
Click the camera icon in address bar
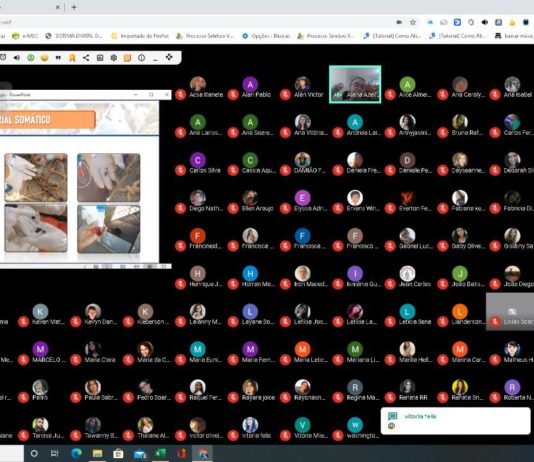pyautogui.click(x=399, y=22)
